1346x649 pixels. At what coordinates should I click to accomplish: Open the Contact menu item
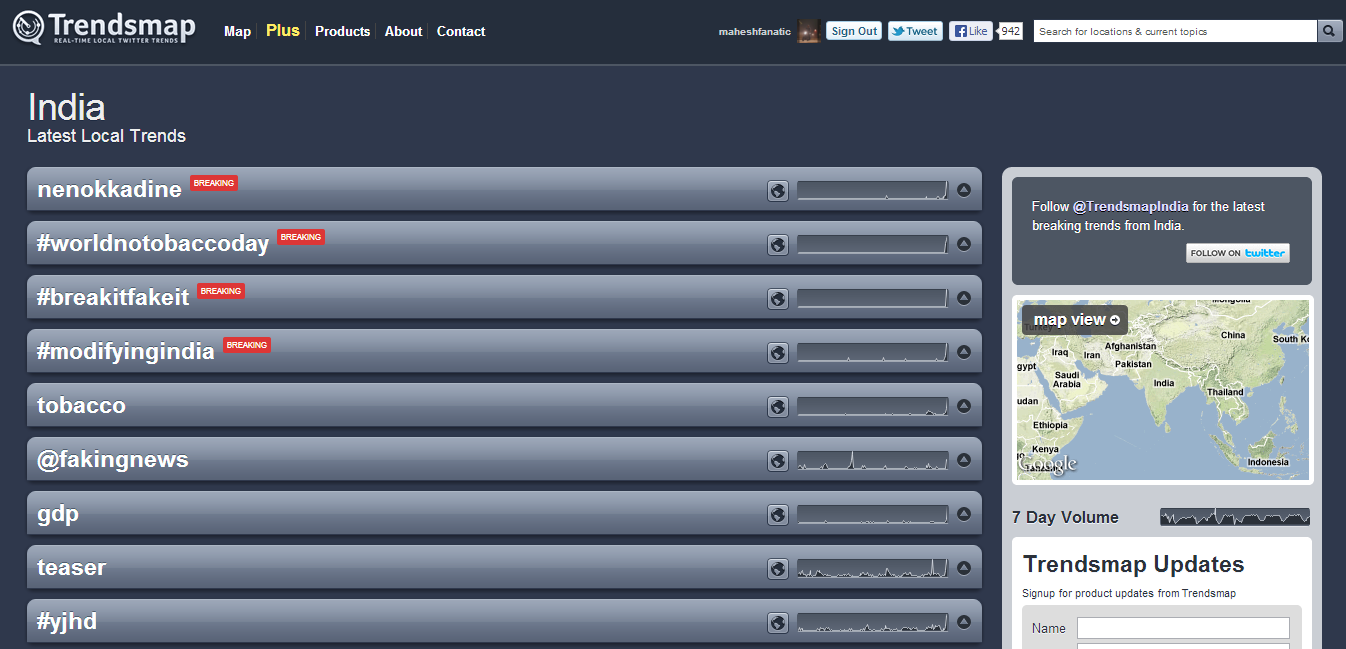pyautogui.click(x=461, y=31)
